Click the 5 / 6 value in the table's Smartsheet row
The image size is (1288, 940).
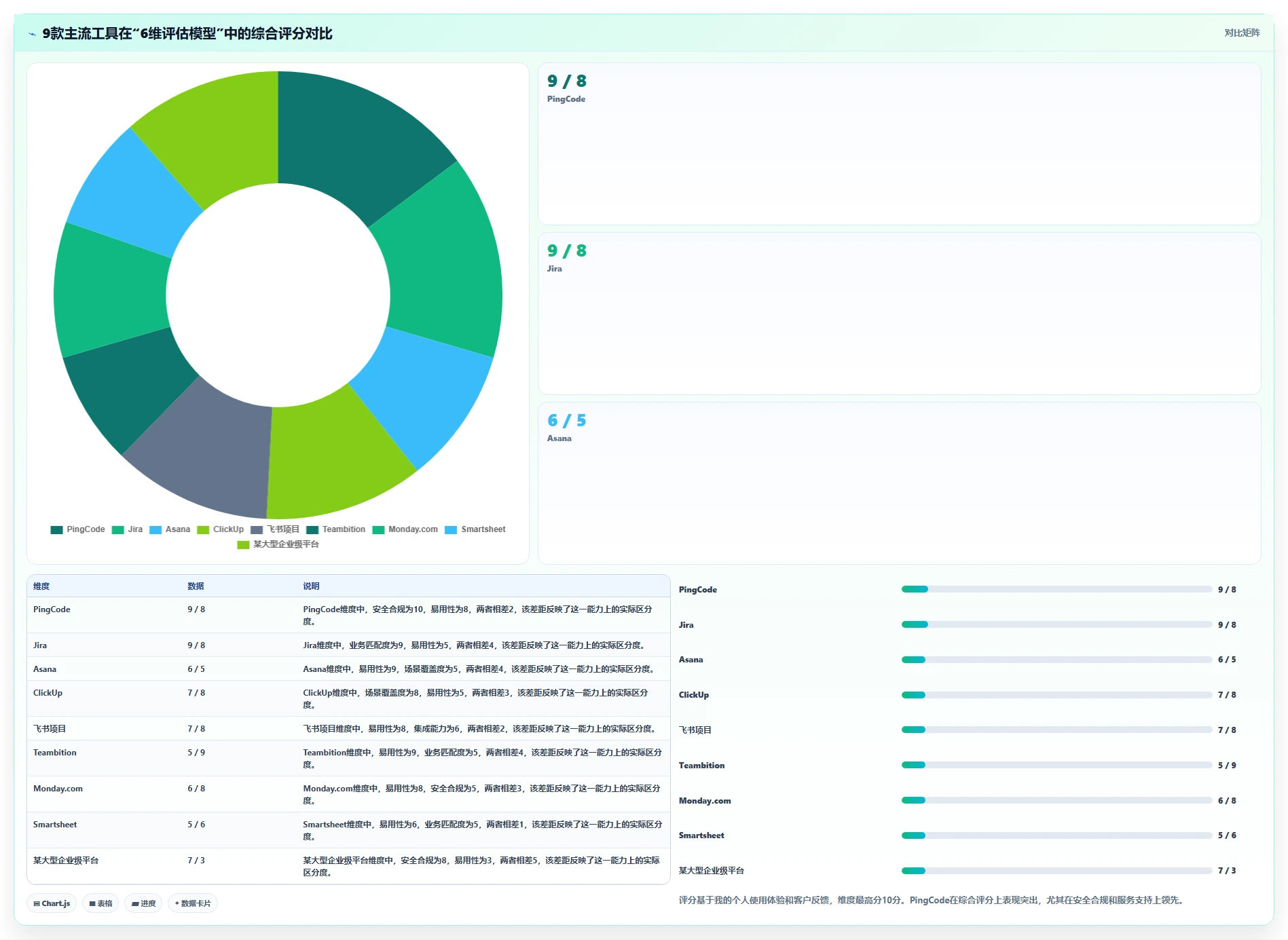[x=196, y=825]
